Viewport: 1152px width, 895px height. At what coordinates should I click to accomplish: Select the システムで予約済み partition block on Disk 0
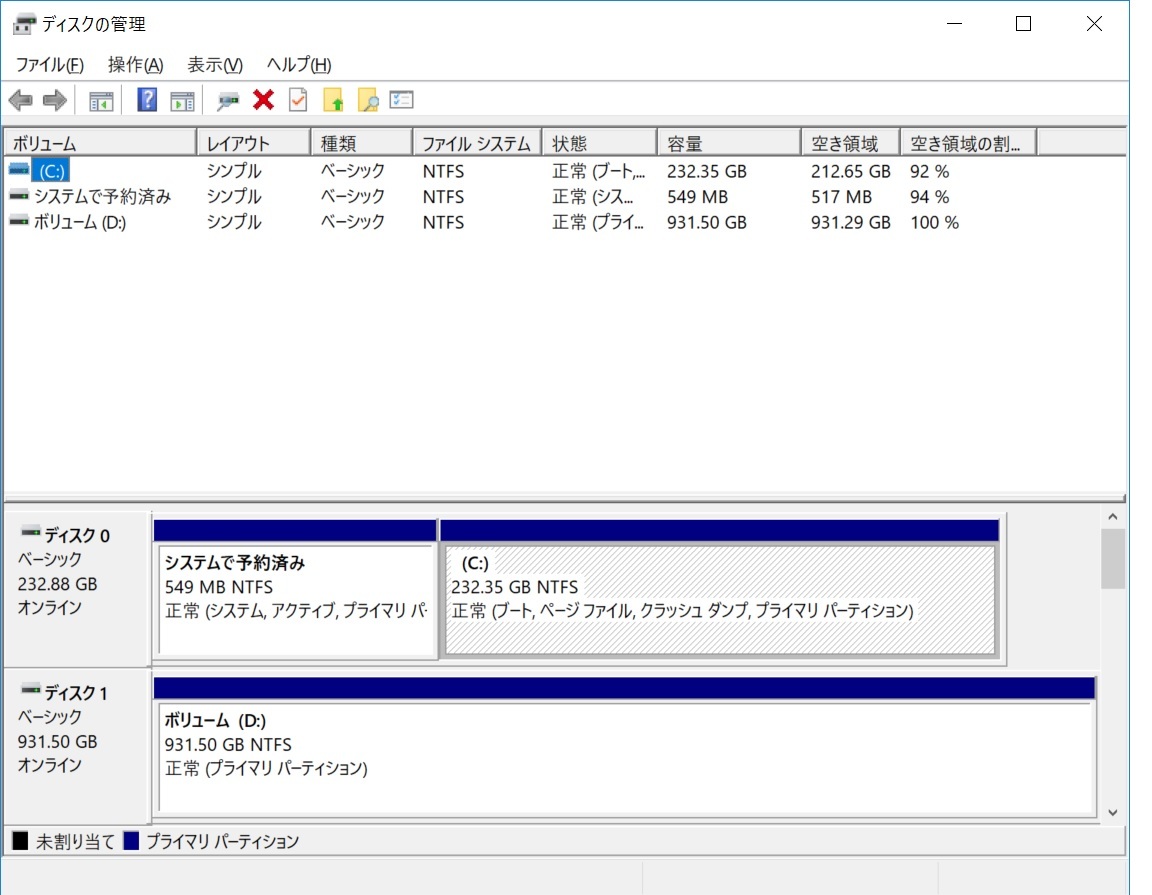point(296,600)
